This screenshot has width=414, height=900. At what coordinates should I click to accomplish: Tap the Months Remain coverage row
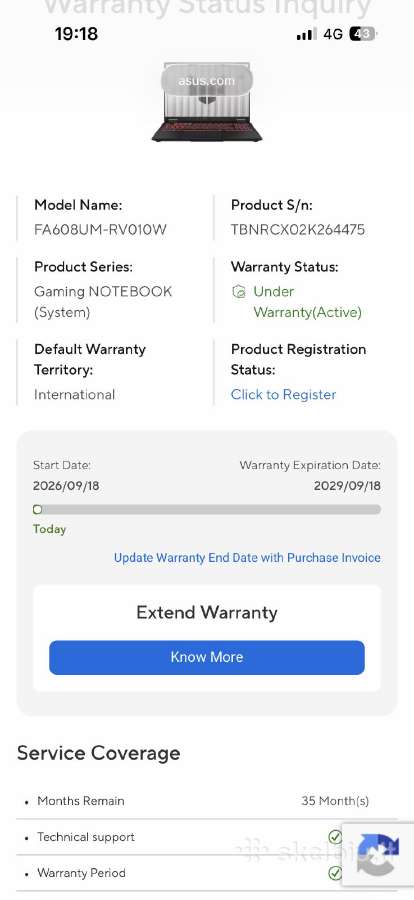(x=207, y=801)
